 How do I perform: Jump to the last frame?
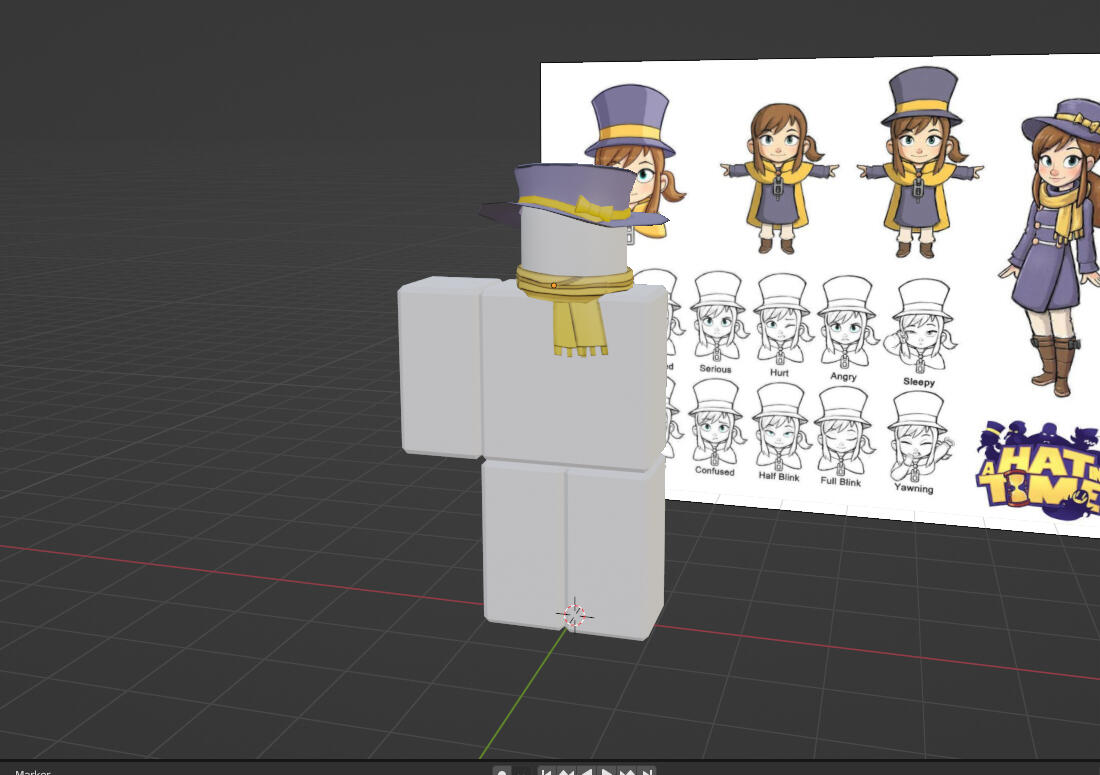coord(647,772)
